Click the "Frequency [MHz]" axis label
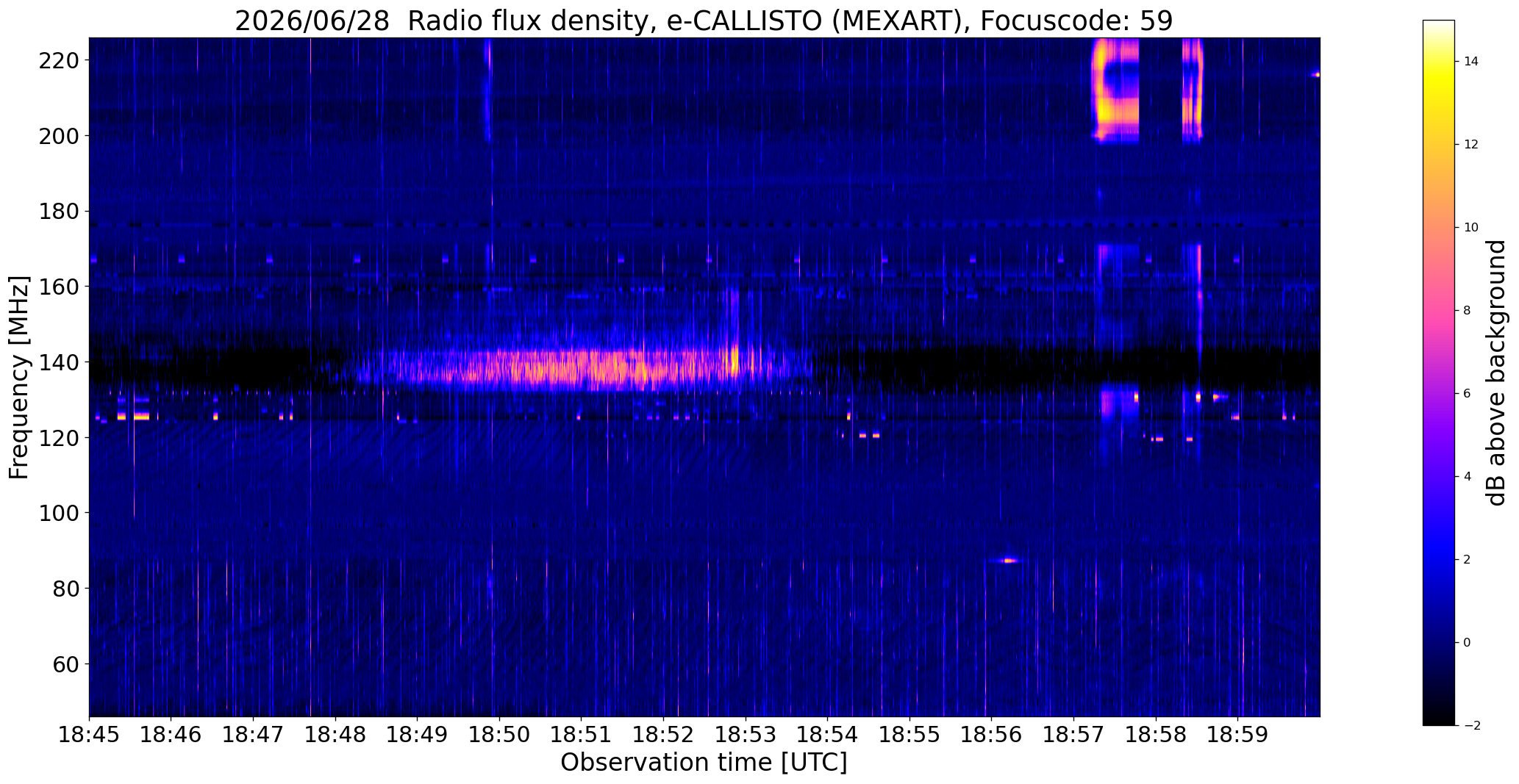 pos(19,378)
